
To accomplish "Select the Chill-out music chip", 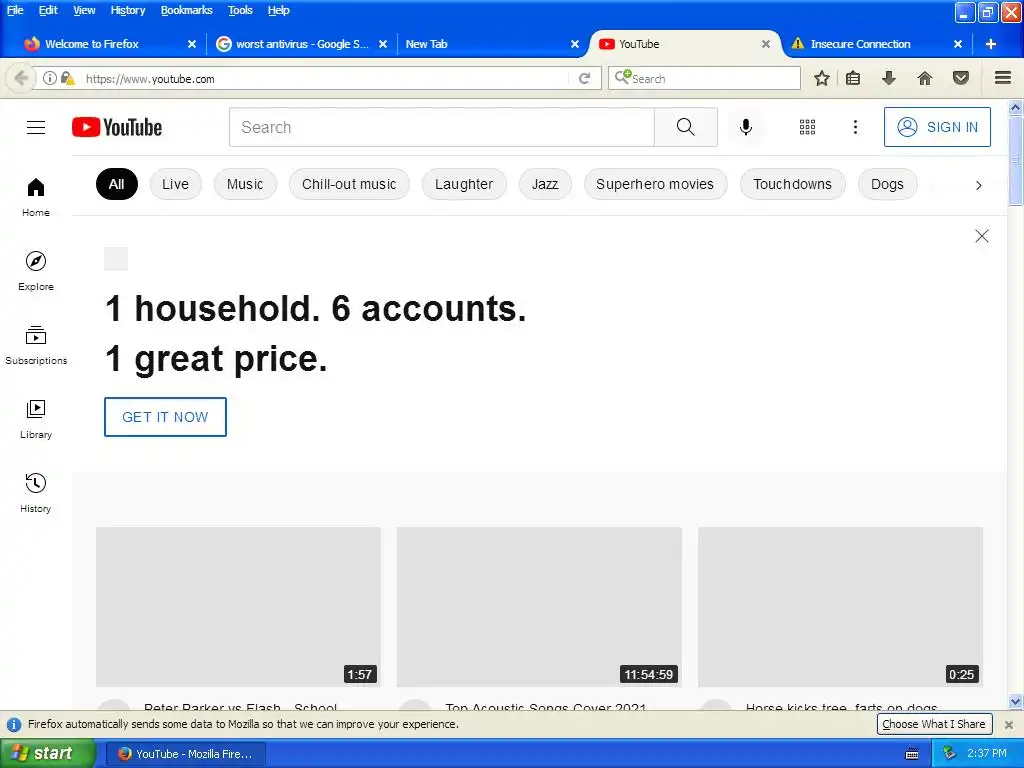I will click(x=349, y=184).
